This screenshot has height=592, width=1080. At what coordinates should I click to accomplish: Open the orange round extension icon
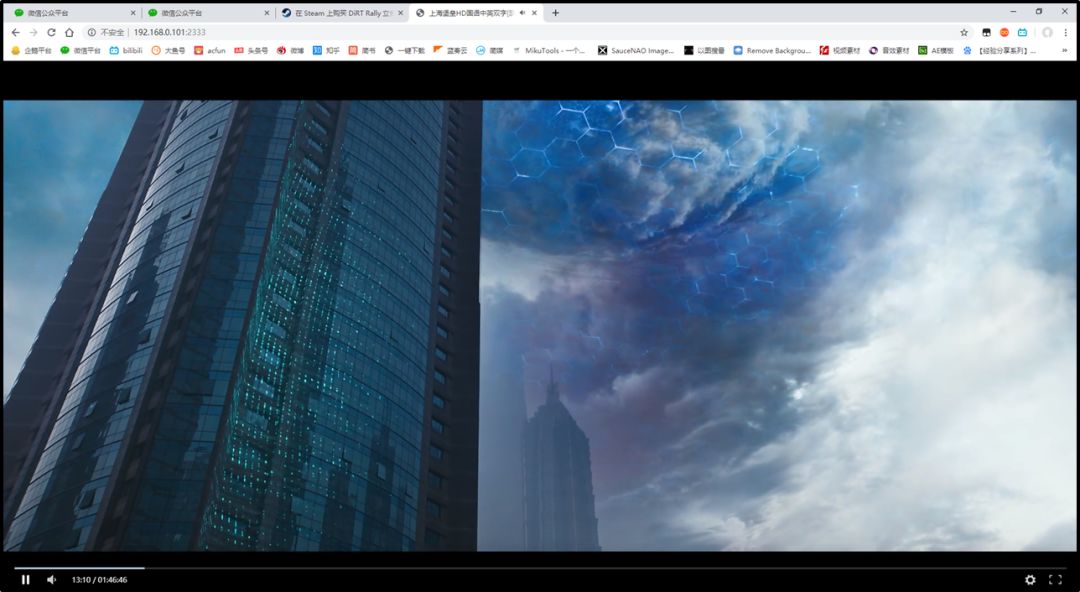click(1004, 32)
